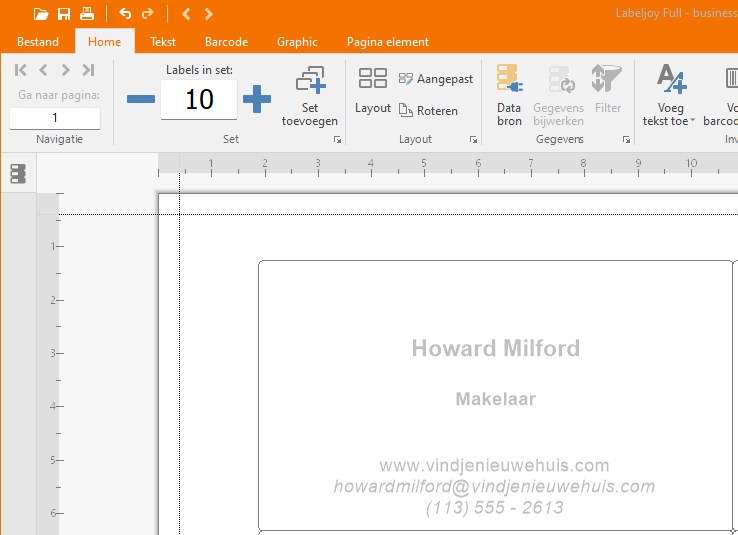The width and height of the screenshot is (738, 535).
Task: Select the (113) 555 - 2613 phone text
Action: point(494,508)
